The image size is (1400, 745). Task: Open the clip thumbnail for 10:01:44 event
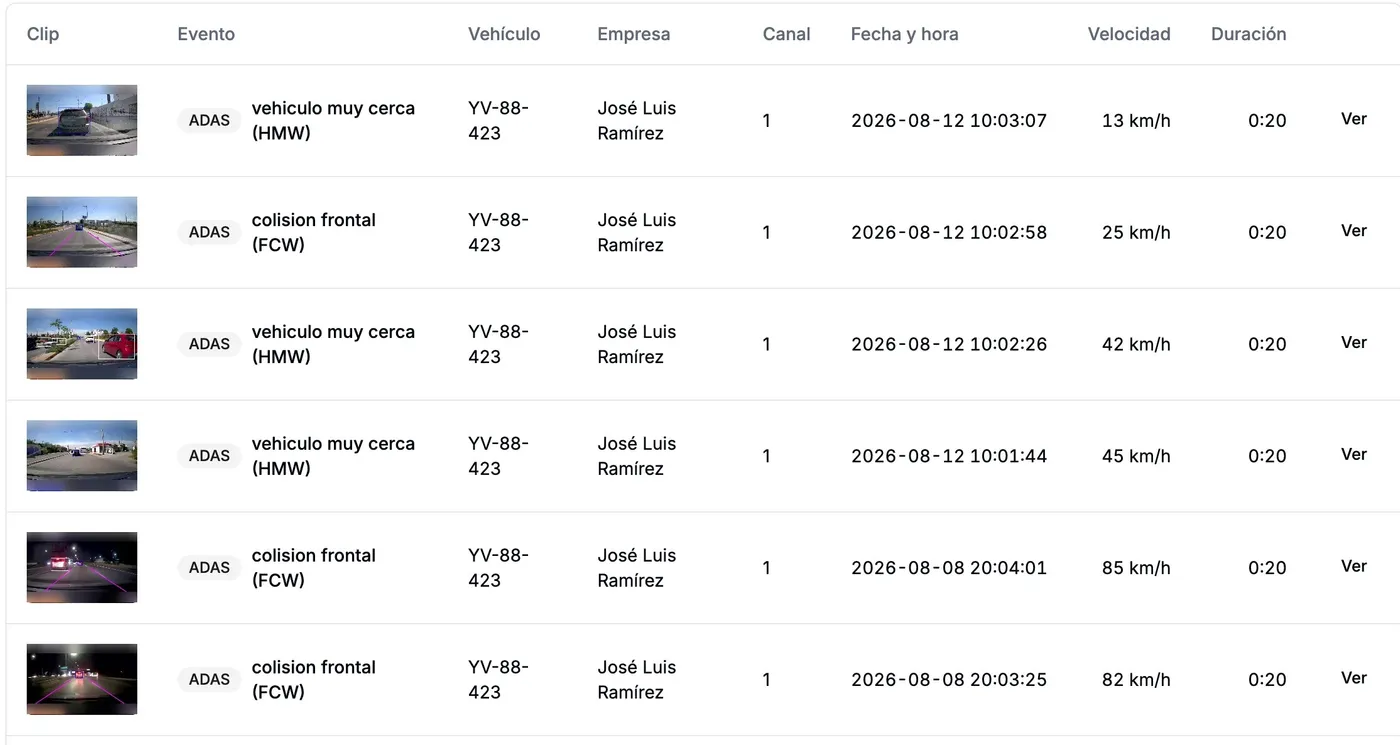click(x=82, y=456)
